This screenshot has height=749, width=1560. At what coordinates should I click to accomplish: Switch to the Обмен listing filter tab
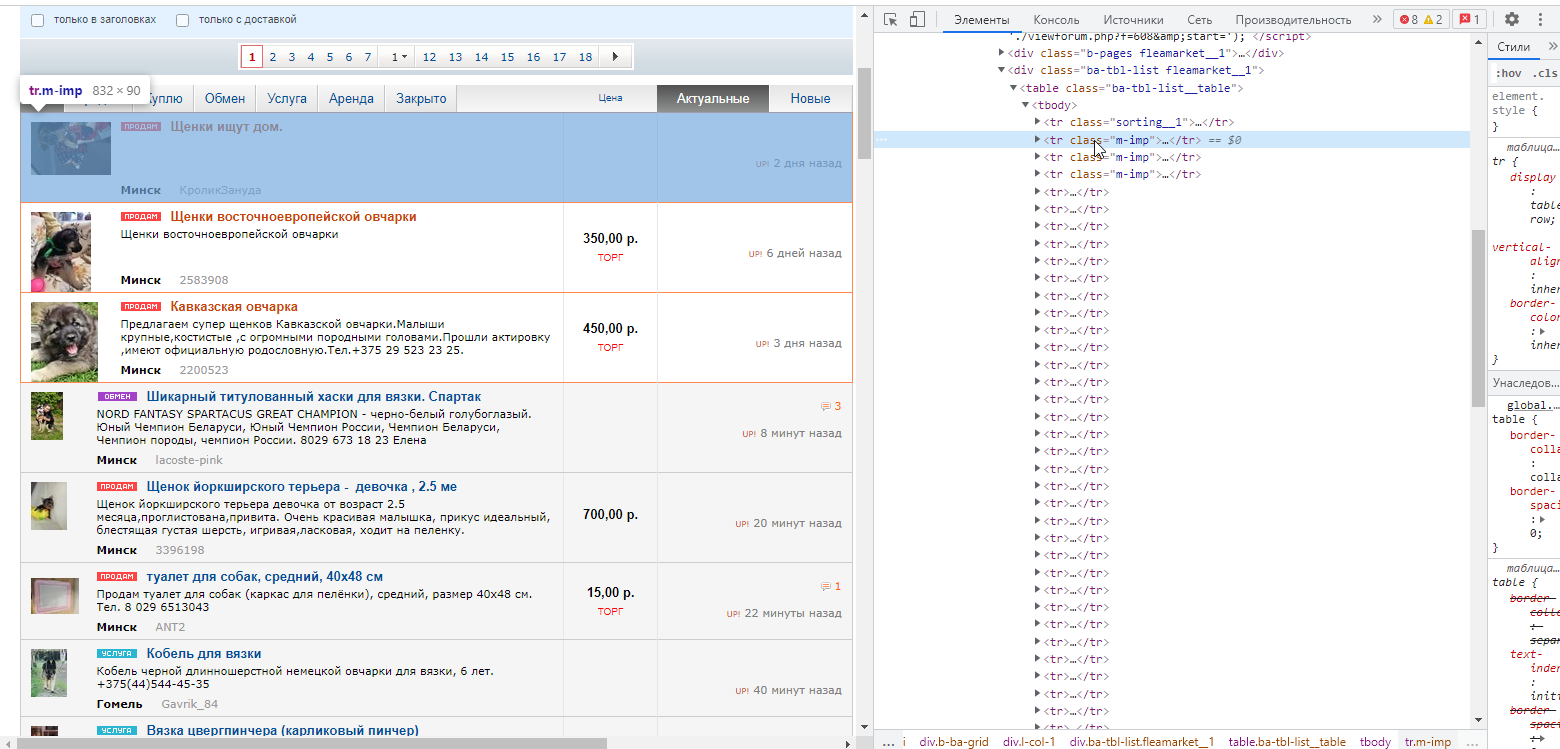[225, 98]
